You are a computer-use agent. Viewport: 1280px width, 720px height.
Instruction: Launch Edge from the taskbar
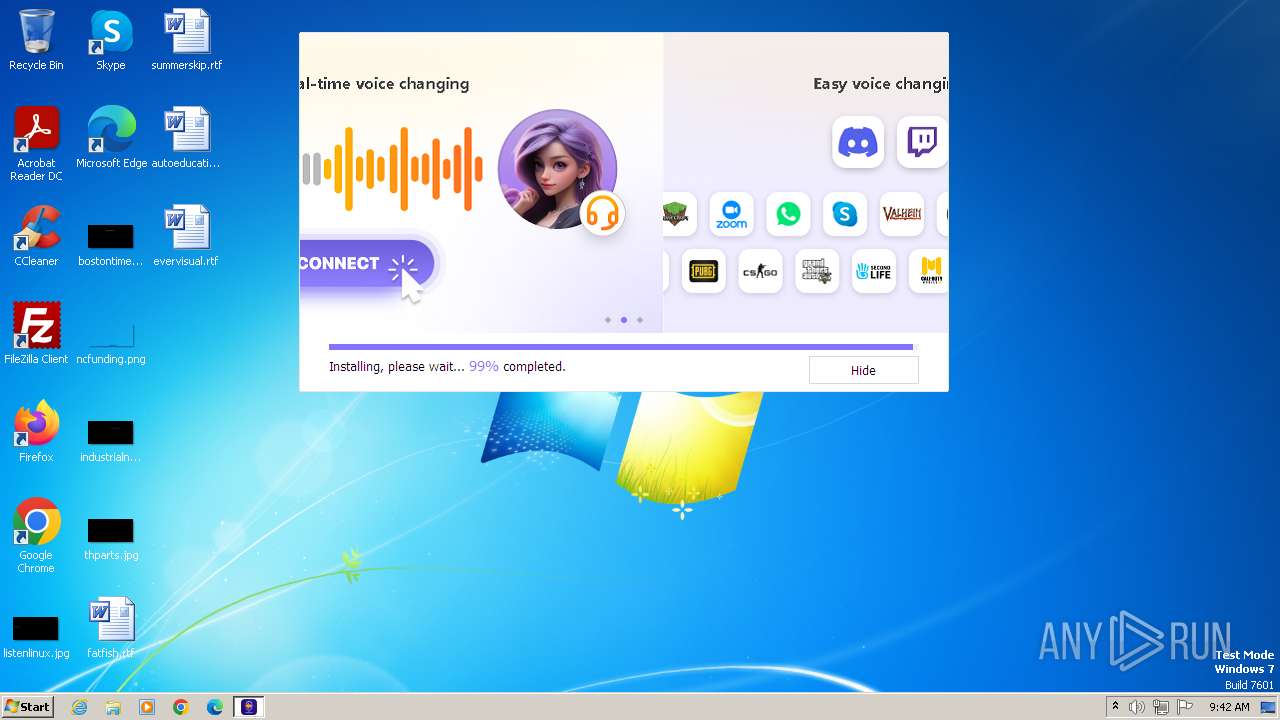[x=215, y=707]
